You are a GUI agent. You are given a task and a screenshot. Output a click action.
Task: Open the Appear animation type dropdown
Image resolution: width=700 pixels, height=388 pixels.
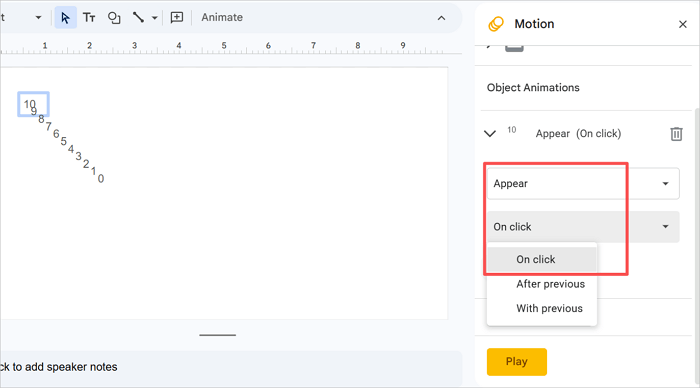click(x=583, y=184)
